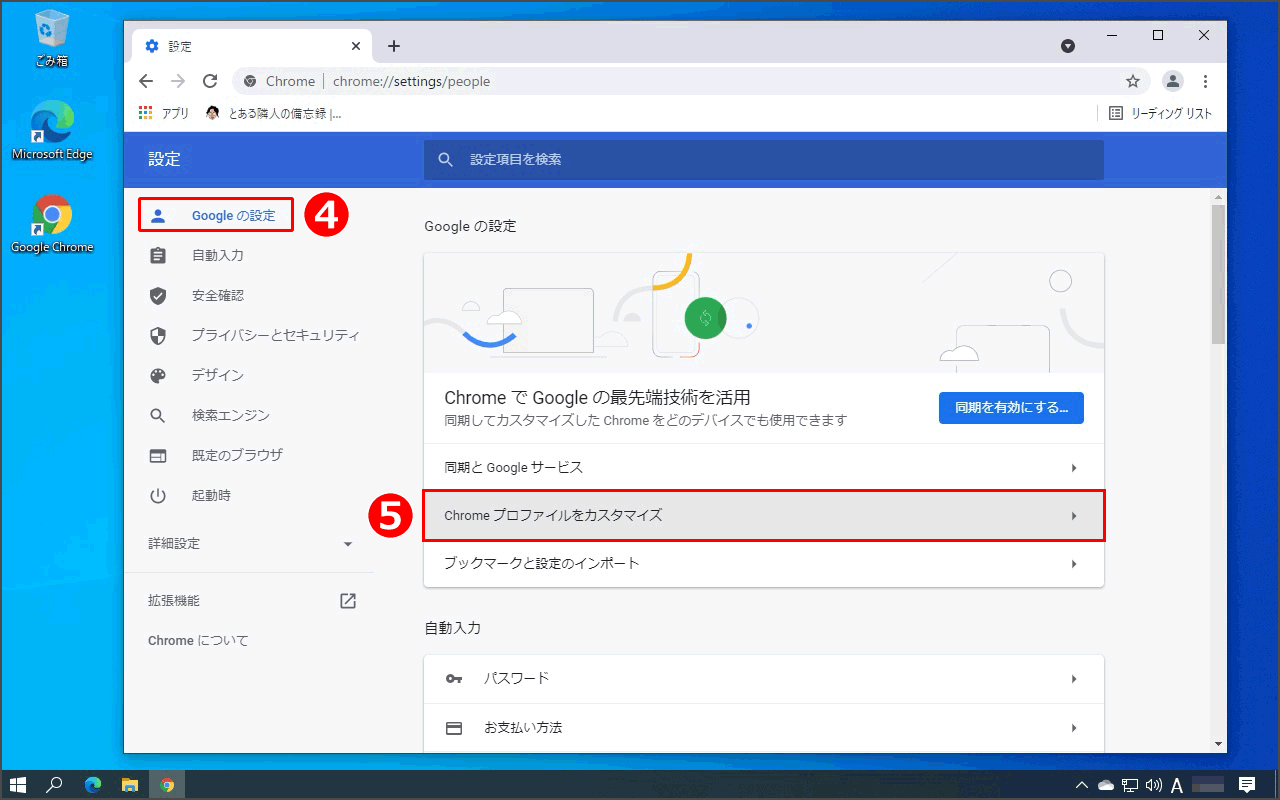Open a new tab with plus button

[394, 46]
